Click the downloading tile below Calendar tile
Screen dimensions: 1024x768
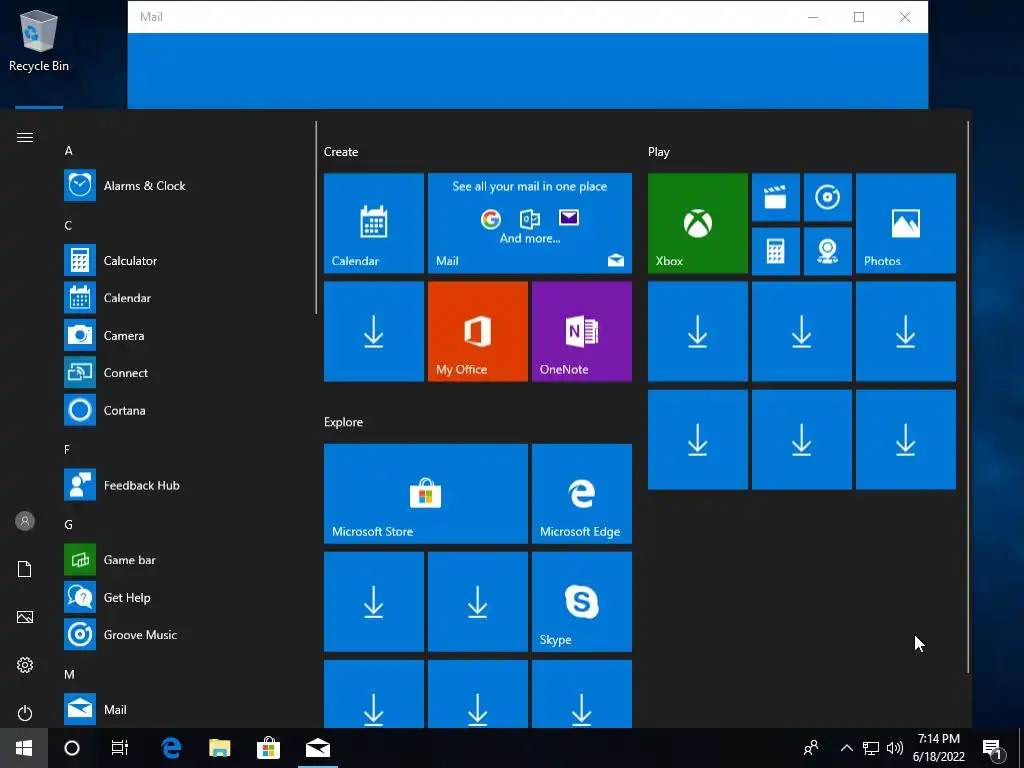coord(374,332)
